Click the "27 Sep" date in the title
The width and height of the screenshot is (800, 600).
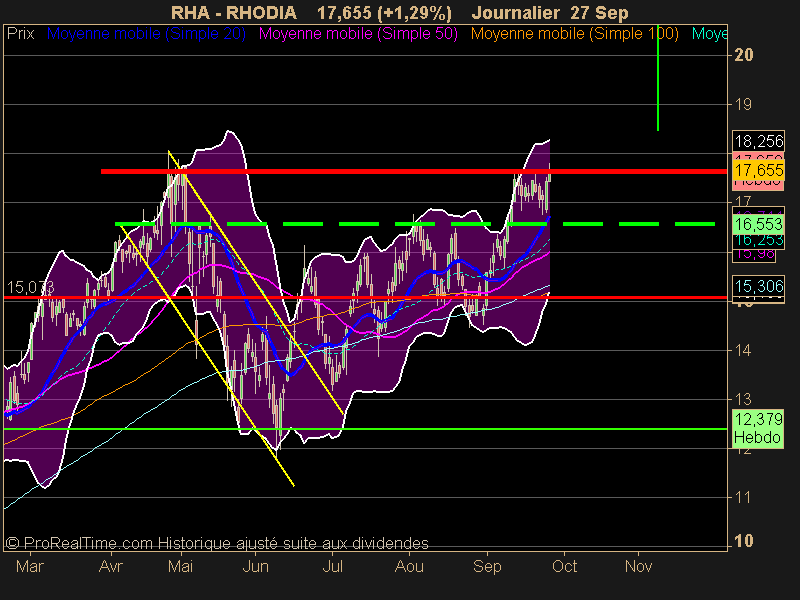coord(599,13)
